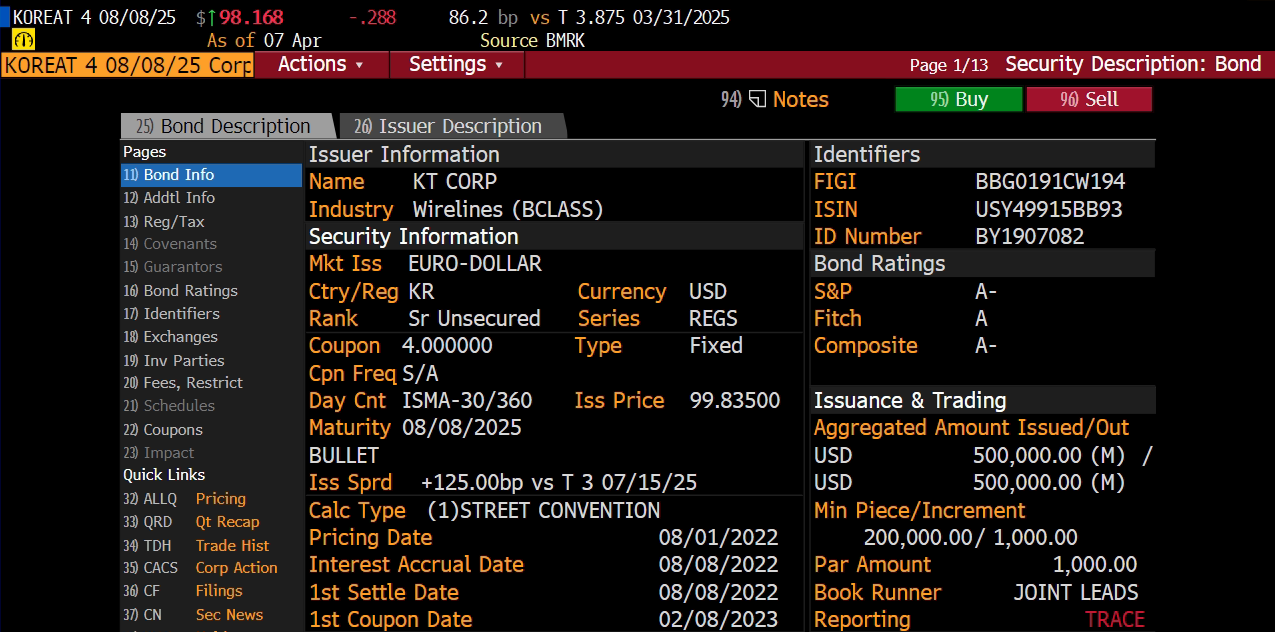
Task: Click the ISIN value USY49915BB93
Action: (1049, 209)
